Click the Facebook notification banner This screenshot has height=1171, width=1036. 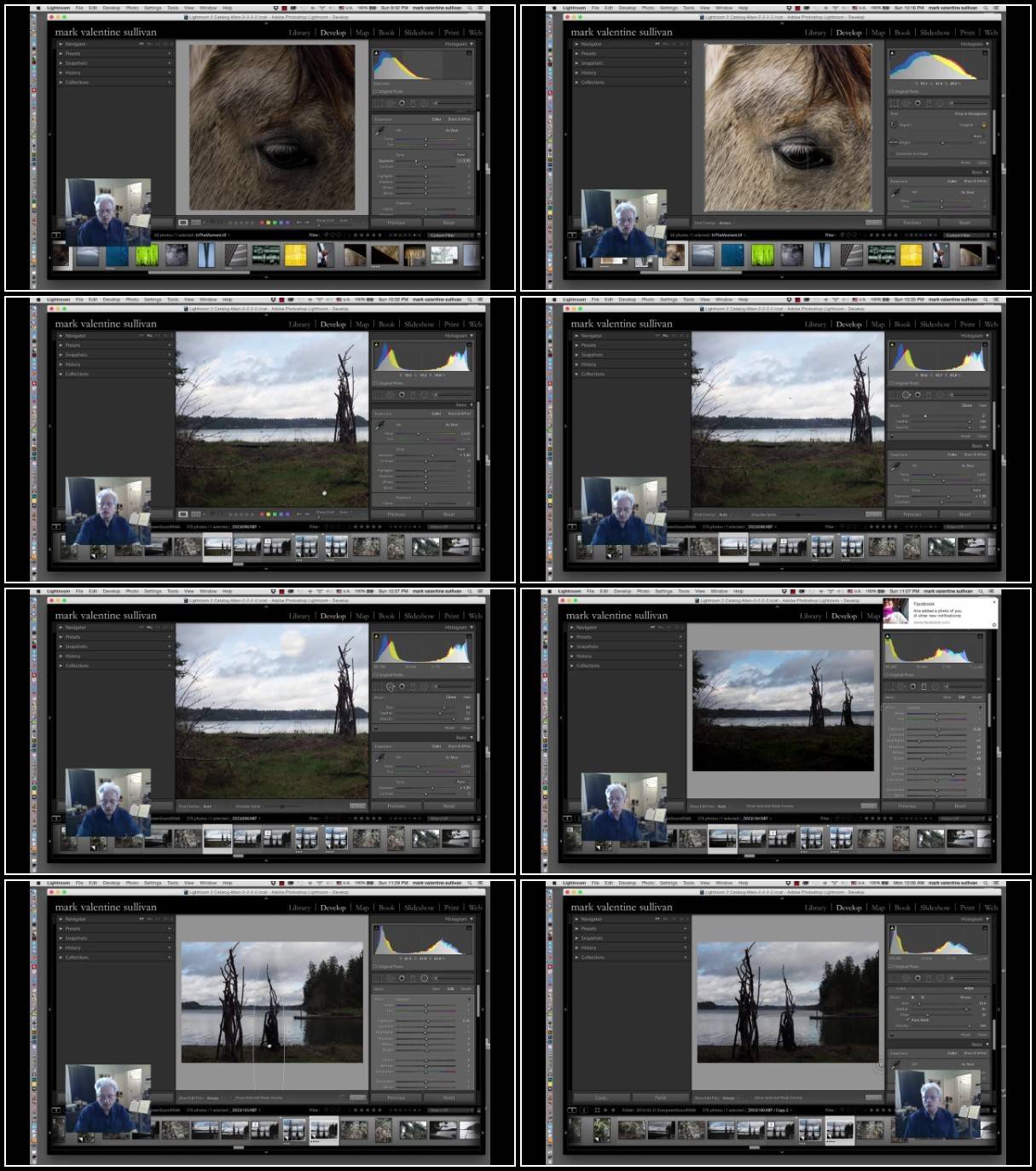pyautogui.click(x=941, y=612)
